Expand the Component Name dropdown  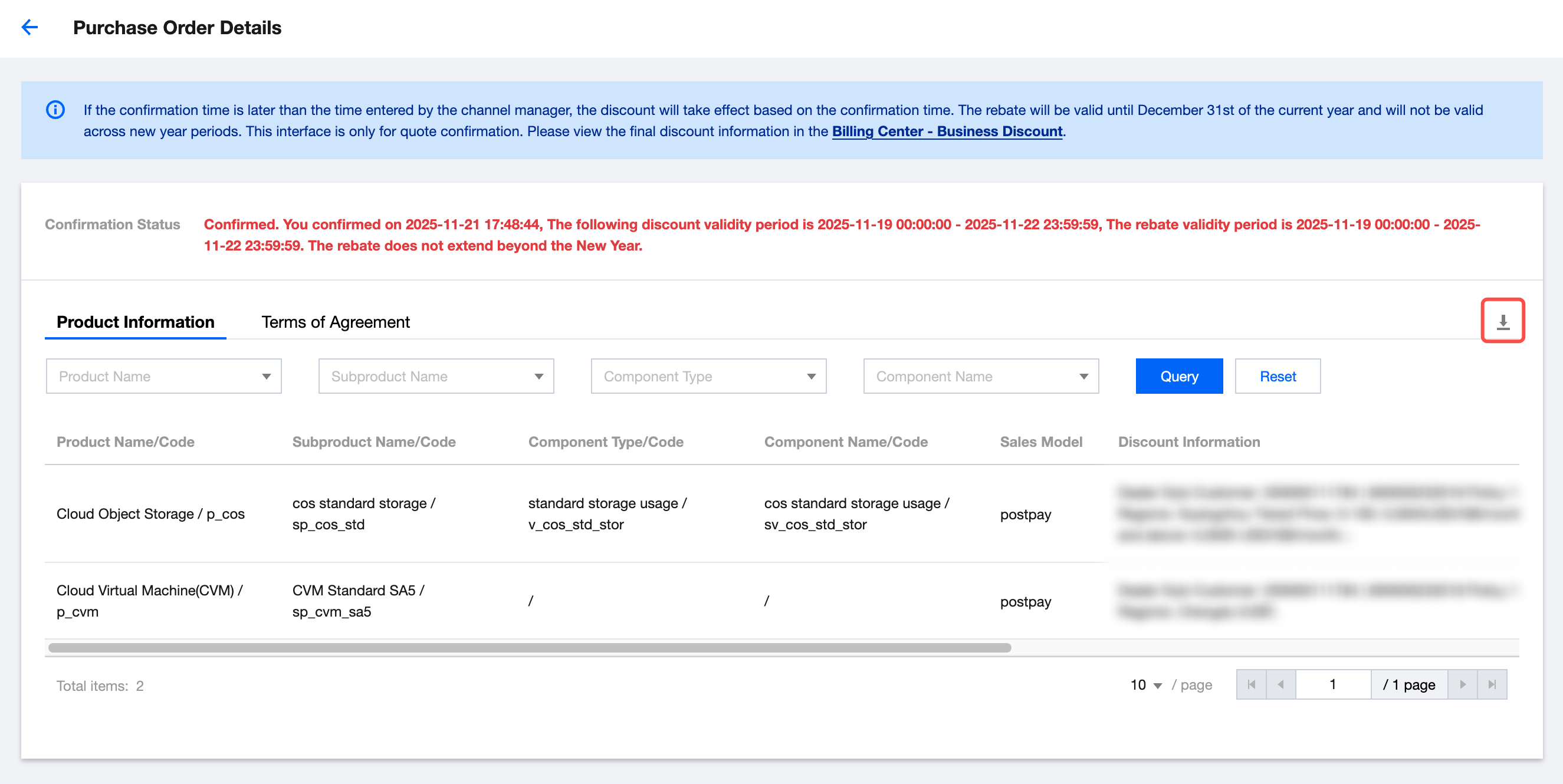[x=980, y=376]
